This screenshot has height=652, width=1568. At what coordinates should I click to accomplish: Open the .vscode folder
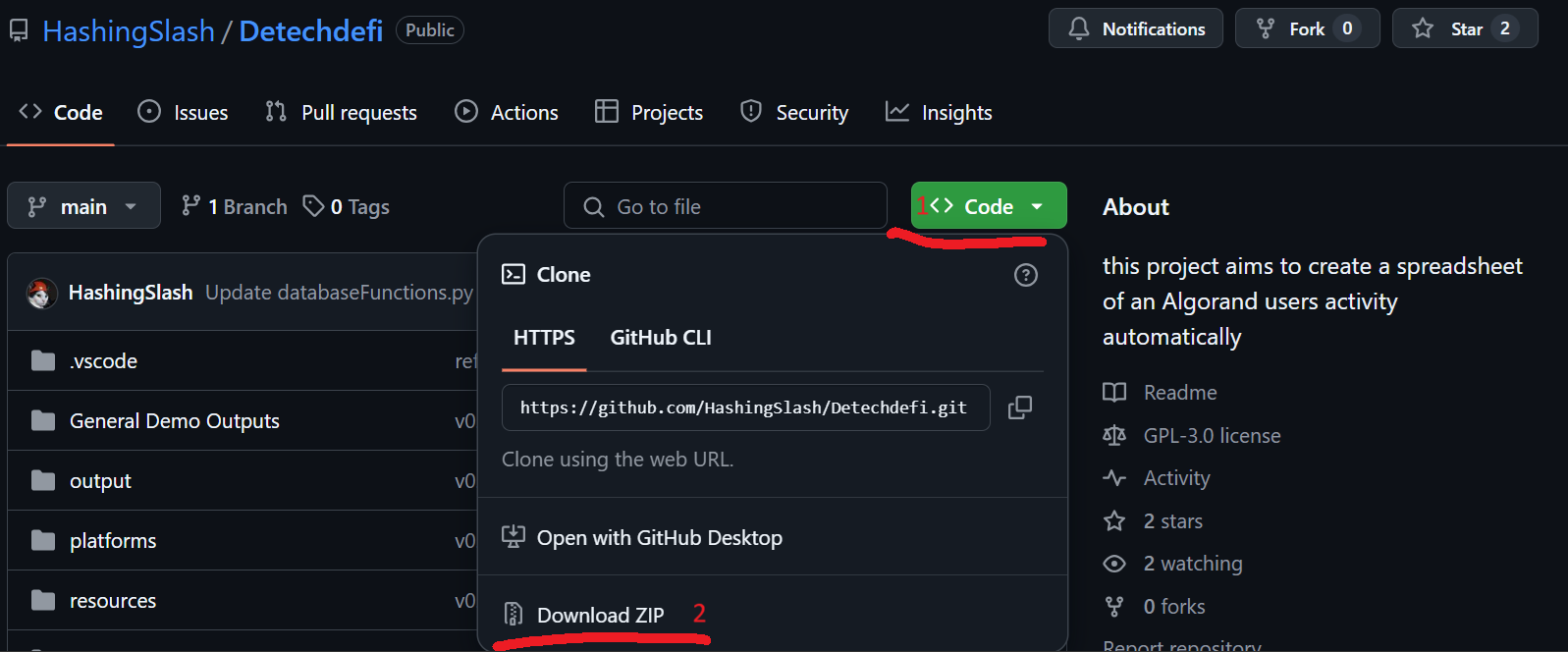click(x=103, y=361)
